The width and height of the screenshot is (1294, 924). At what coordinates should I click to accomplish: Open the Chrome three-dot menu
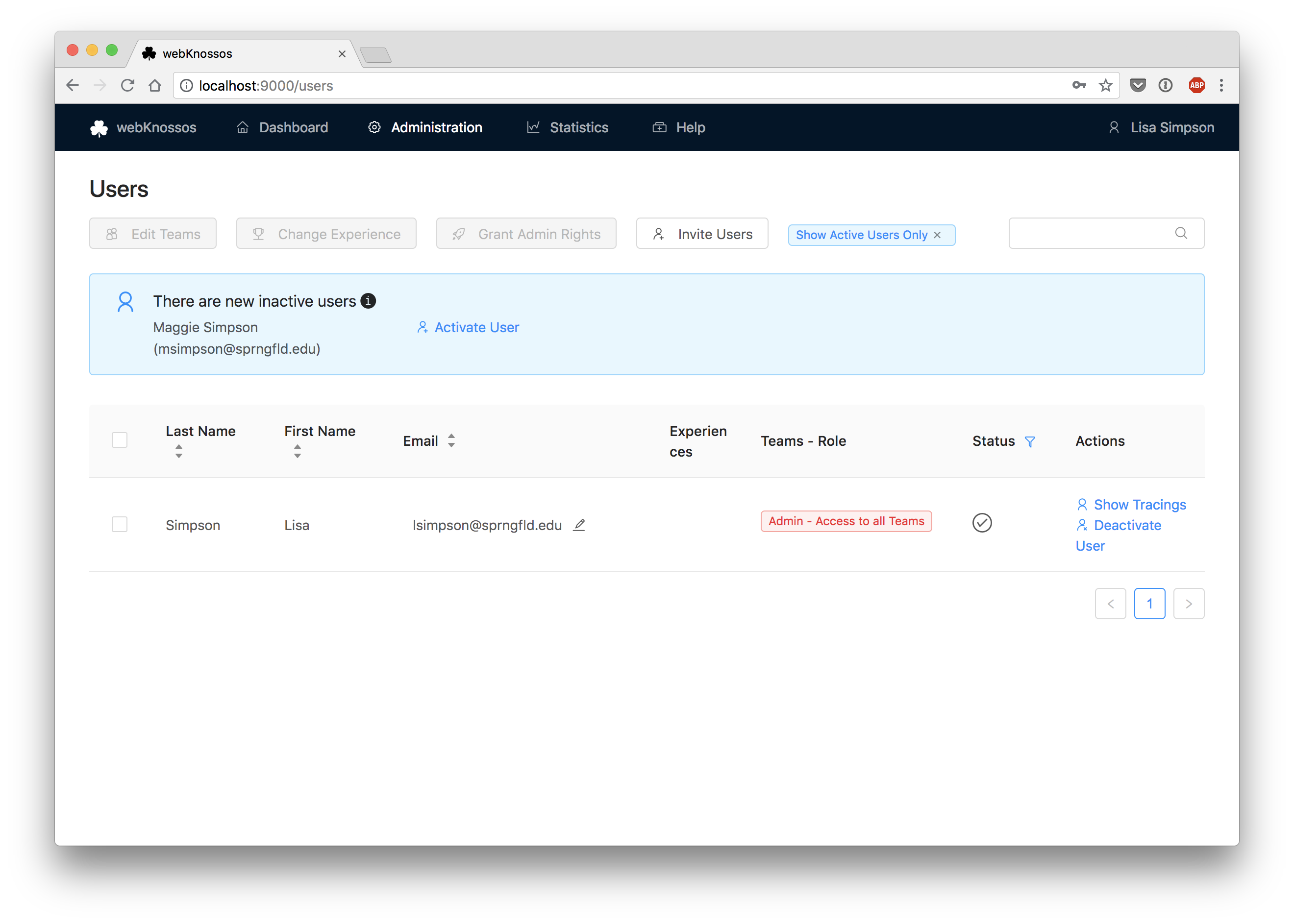[x=1221, y=85]
